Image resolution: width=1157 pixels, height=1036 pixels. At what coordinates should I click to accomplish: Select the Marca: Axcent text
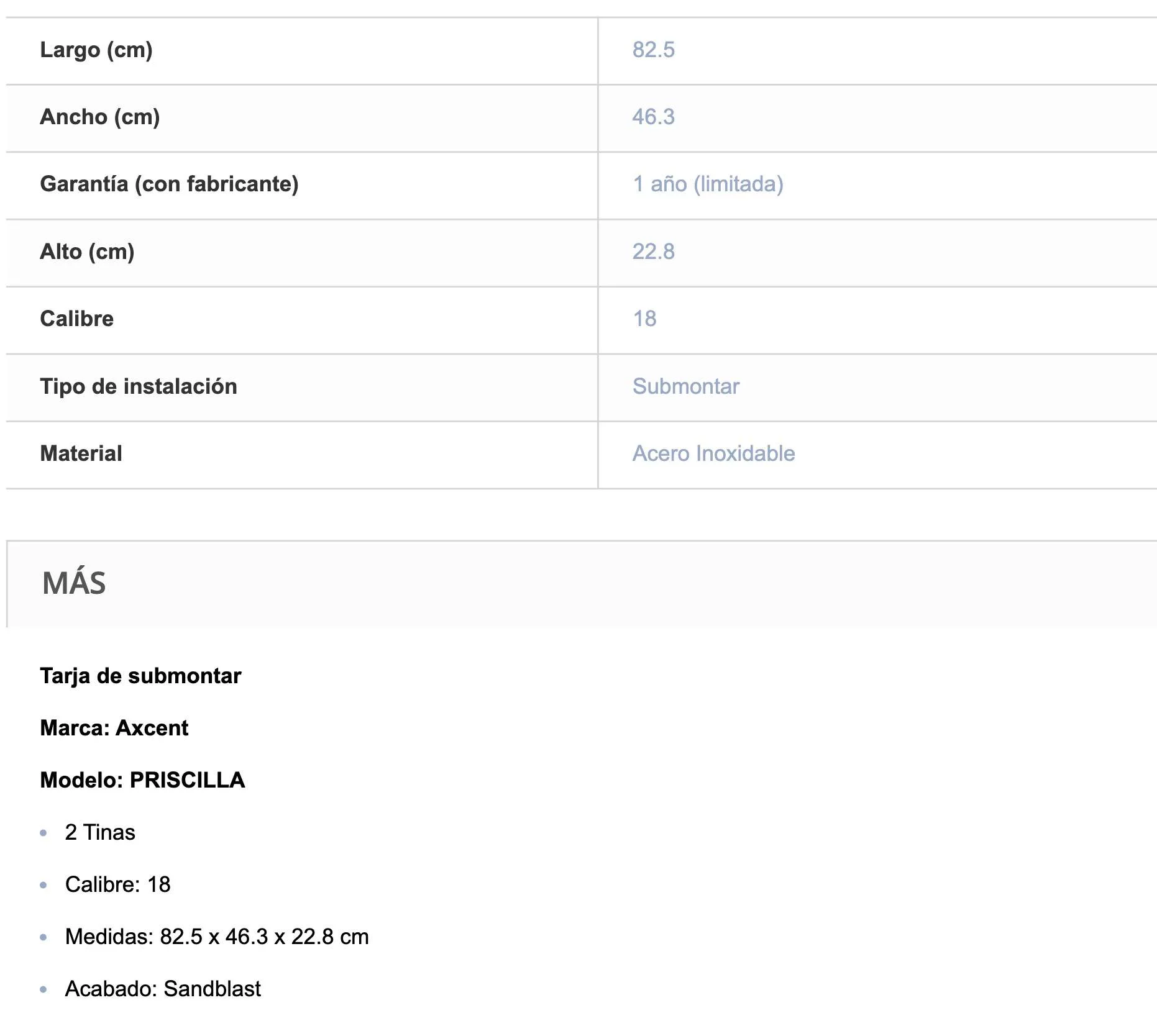pos(114,728)
